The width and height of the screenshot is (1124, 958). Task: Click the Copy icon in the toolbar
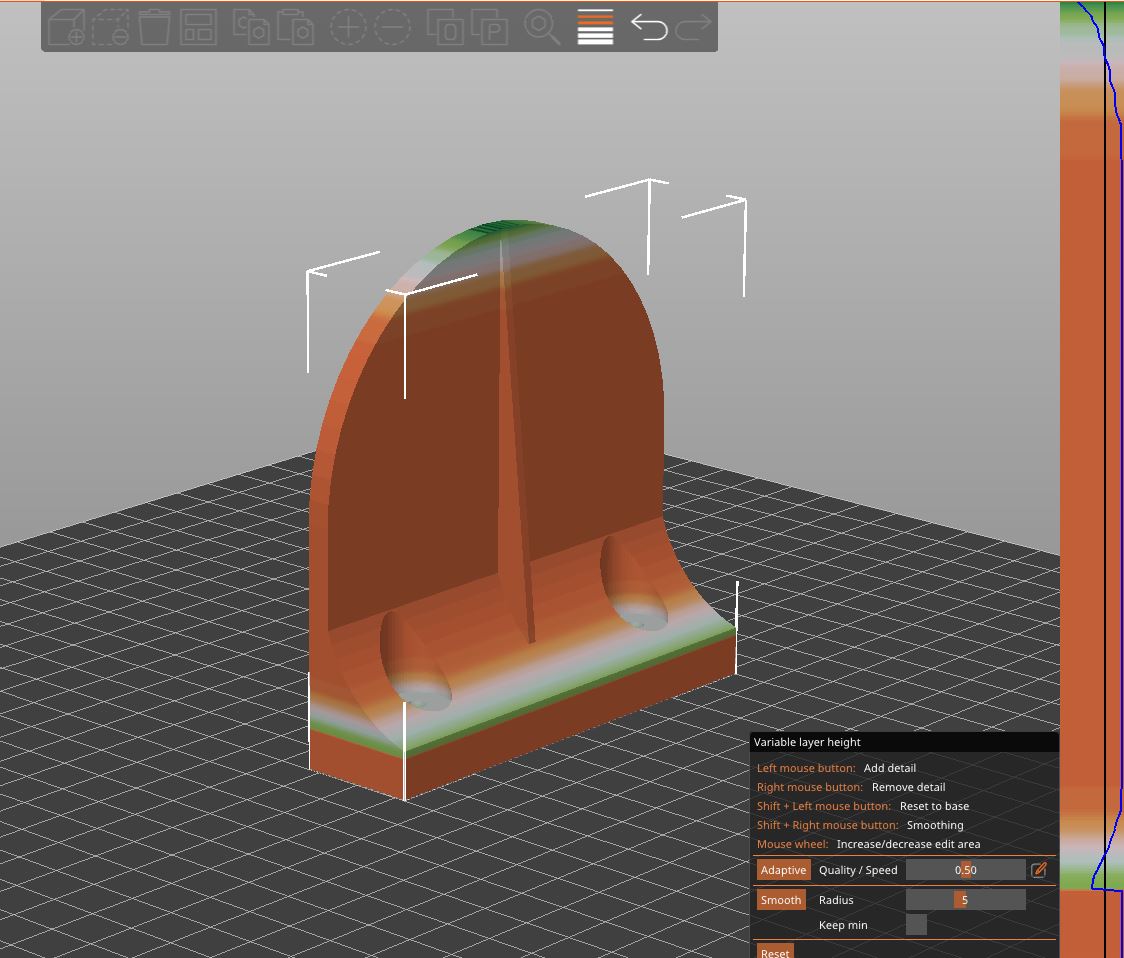point(253,27)
